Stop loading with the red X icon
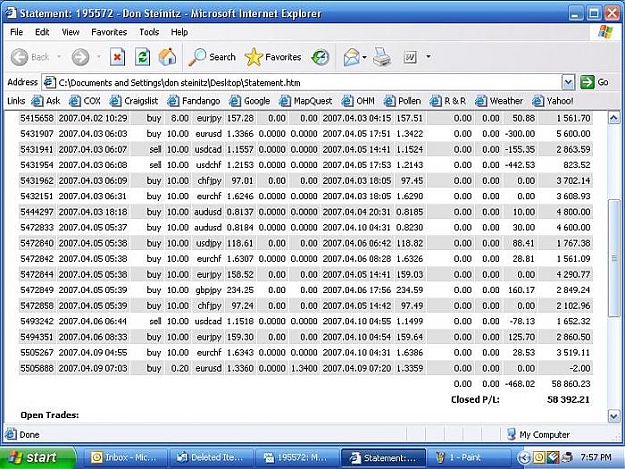This screenshot has height=469, width=625. click(117, 57)
